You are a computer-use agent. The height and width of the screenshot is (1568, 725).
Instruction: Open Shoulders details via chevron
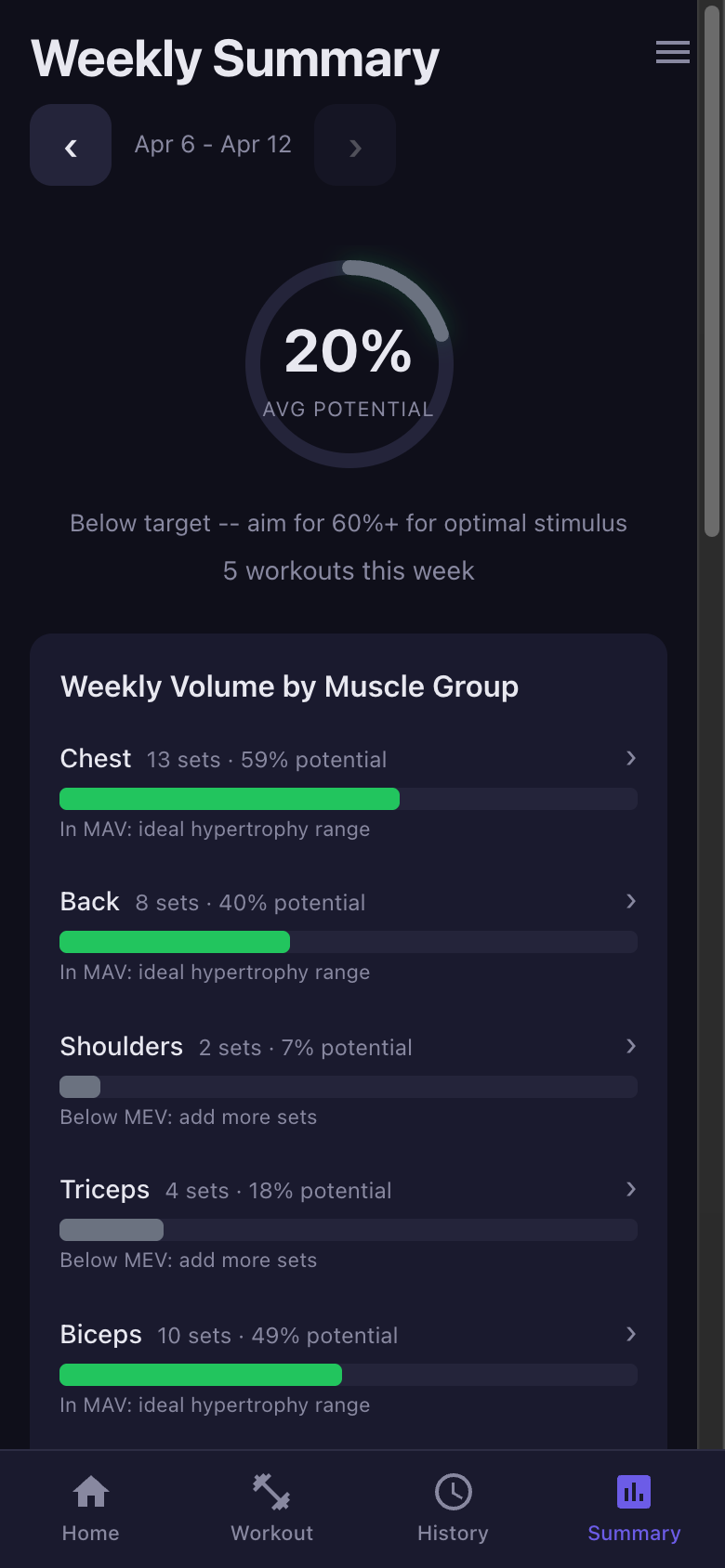[x=630, y=1047]
